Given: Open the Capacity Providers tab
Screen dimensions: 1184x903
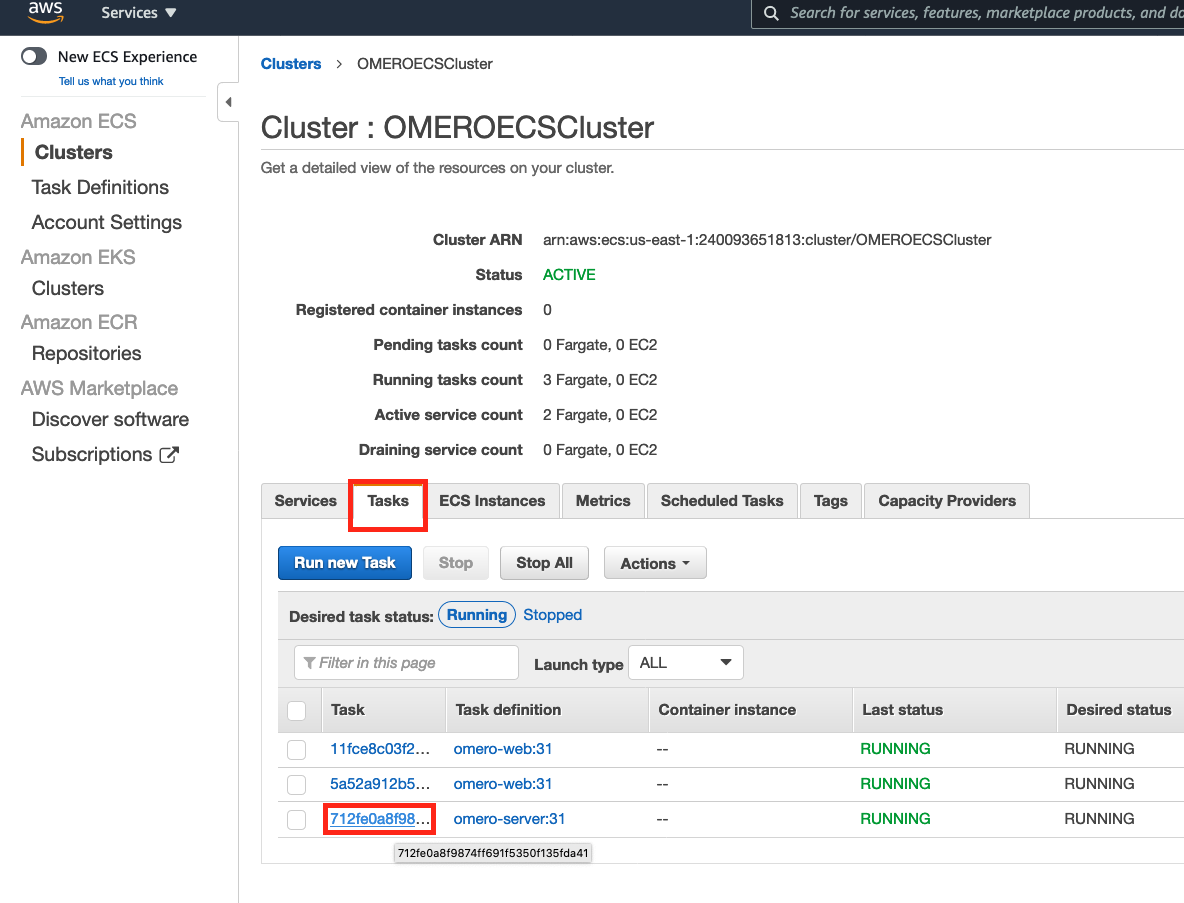Looking at the screenshot, I should (x=947, y=501).
